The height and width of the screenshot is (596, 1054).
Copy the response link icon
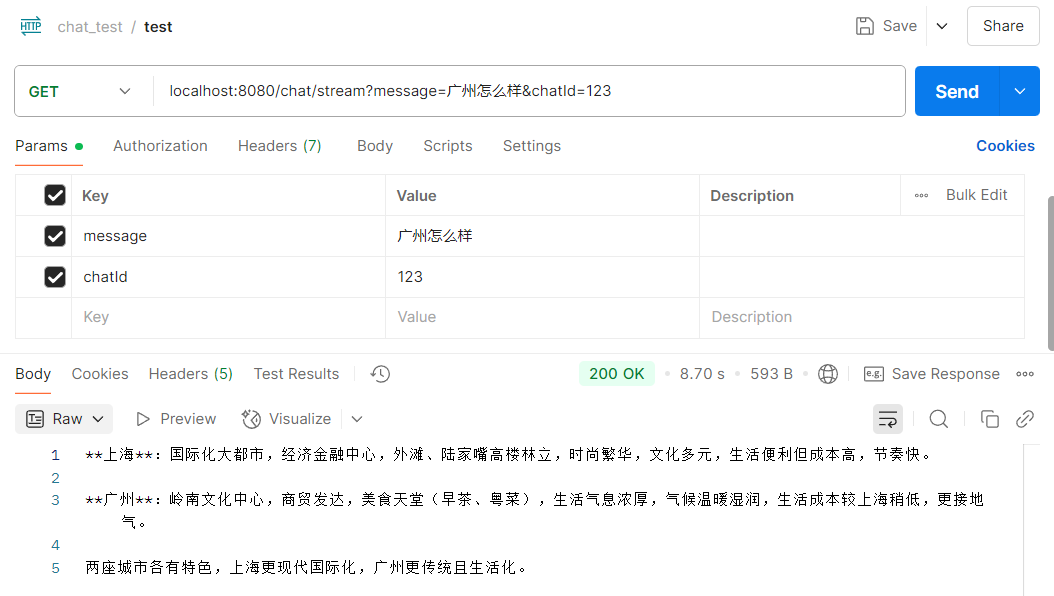[x=1024, y=418]
